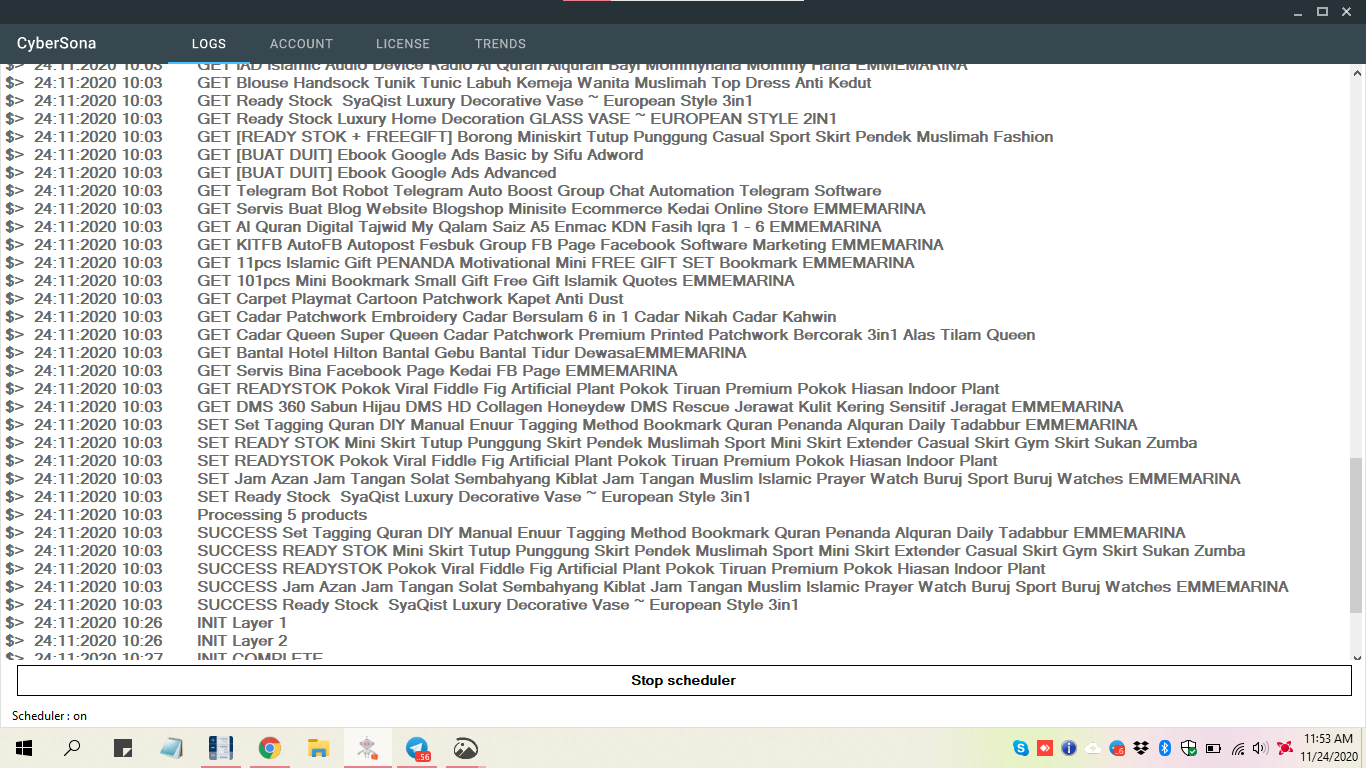Click the 'INIT Layer 2' log entry

242,641
